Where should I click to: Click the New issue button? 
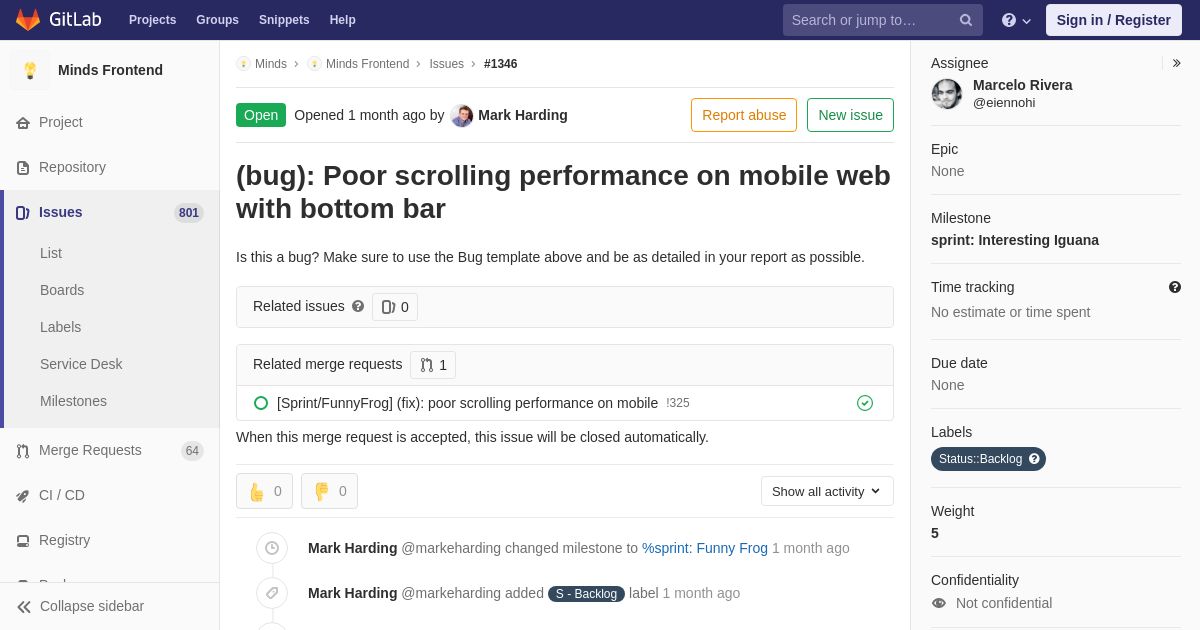click(850, 115)
